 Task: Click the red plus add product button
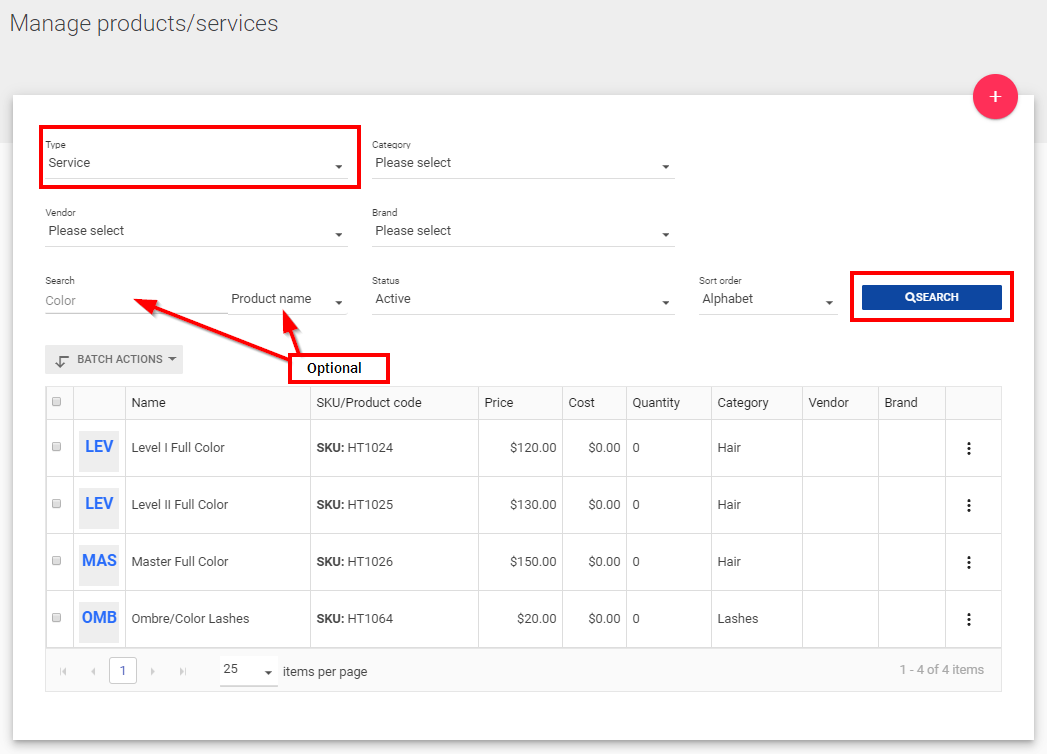tap(994, 97)
